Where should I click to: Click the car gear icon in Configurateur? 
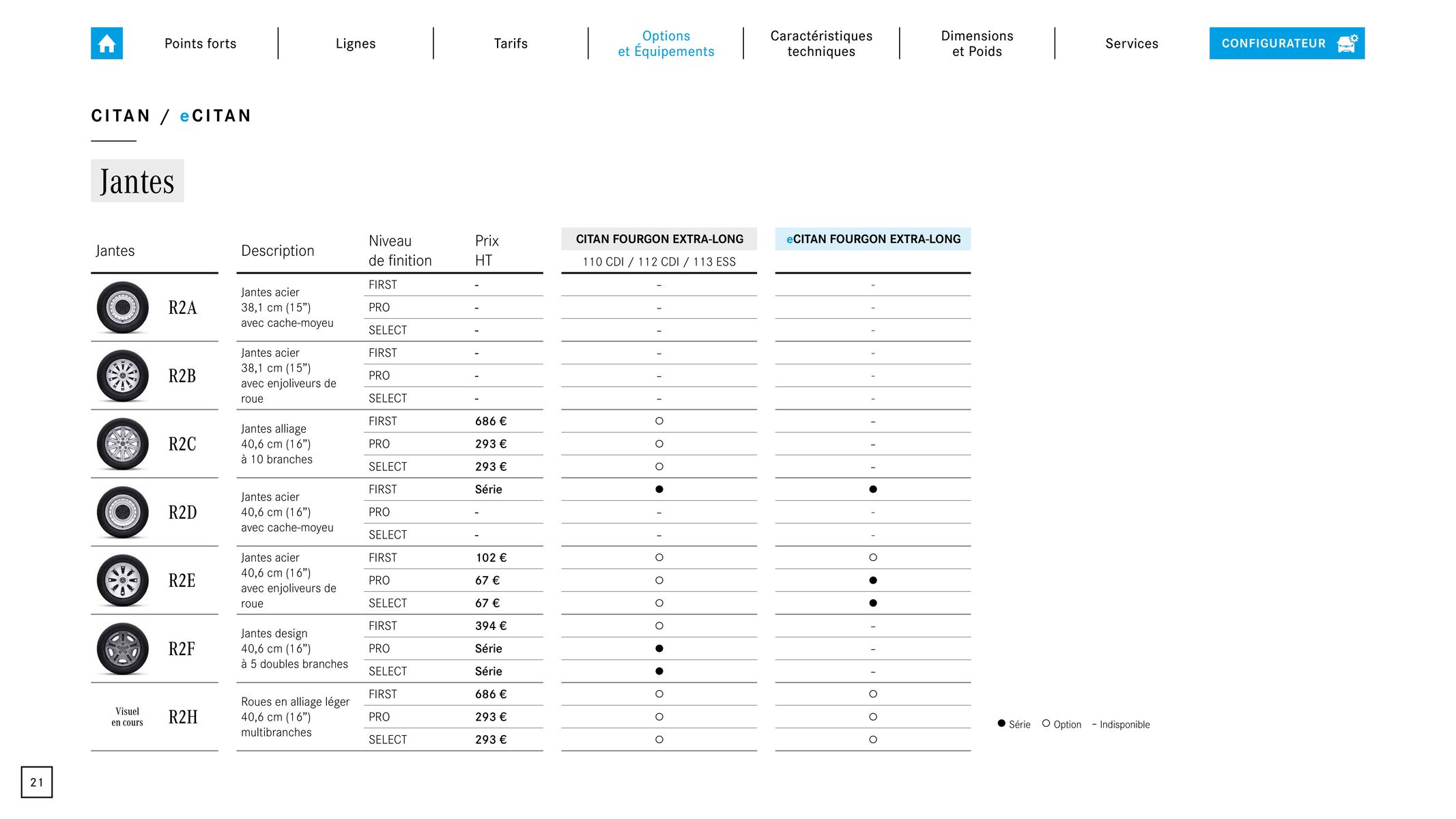click(1347, 43)
